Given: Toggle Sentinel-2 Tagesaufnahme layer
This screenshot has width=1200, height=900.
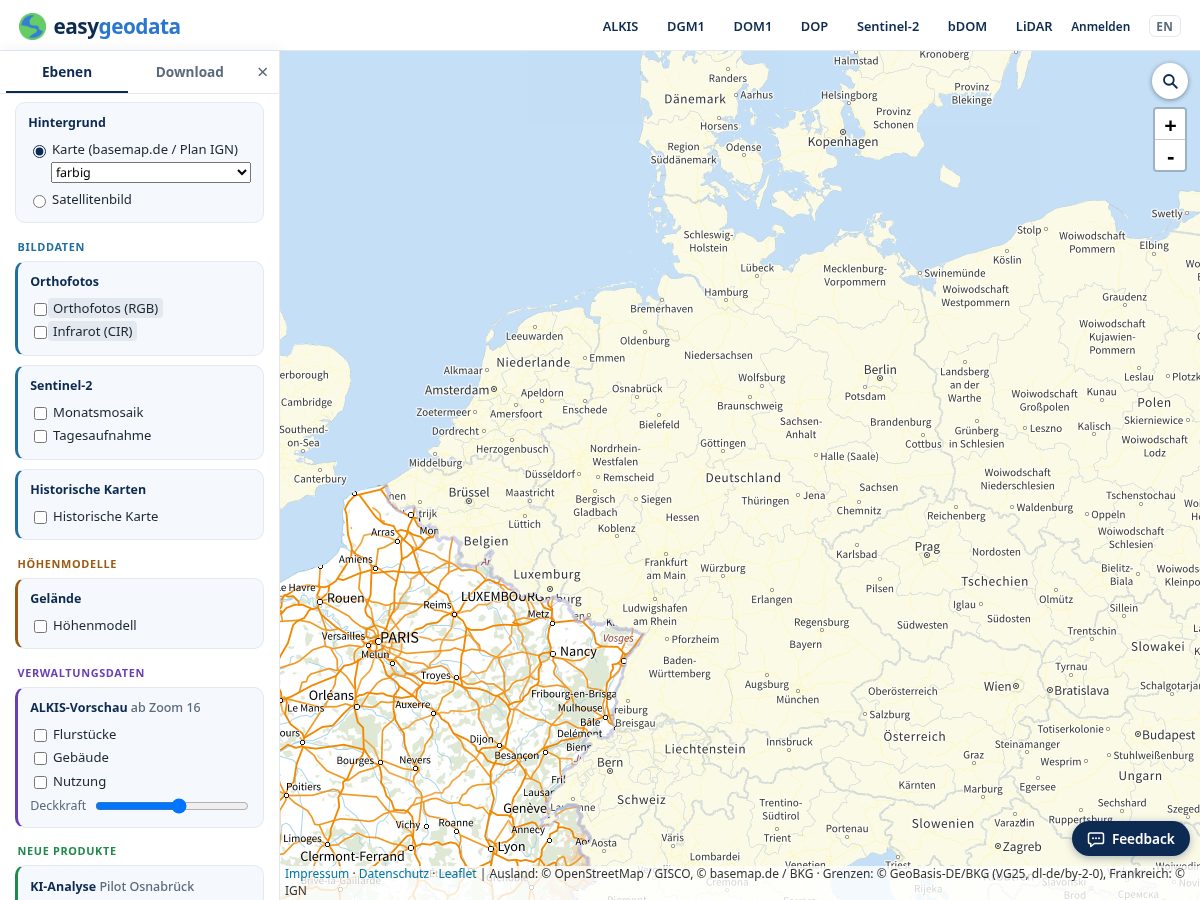Looking at the screenshot, I should point(41,436).
